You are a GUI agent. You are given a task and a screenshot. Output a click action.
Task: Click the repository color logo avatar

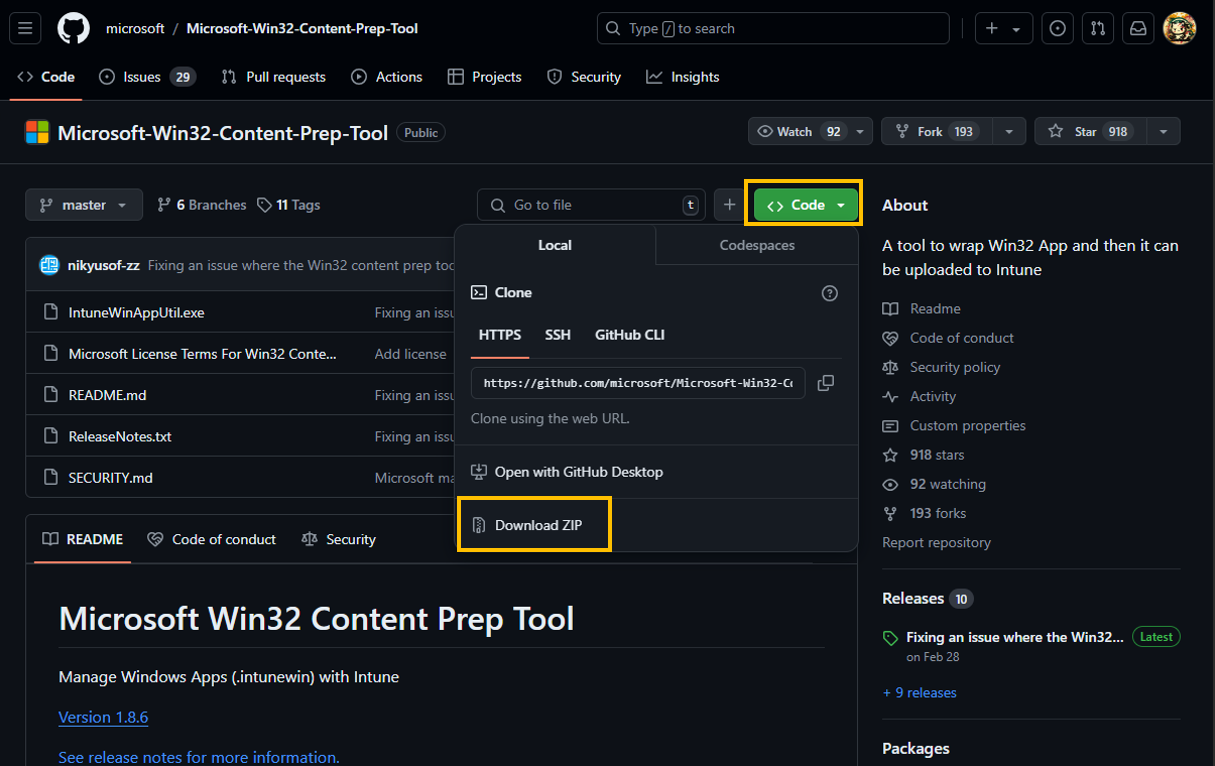click(37, 132)
